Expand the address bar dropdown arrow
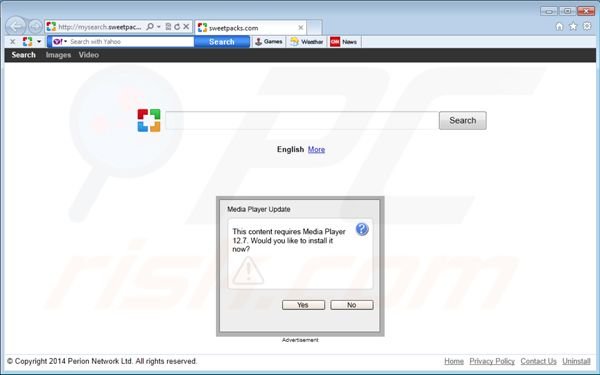 159,27
